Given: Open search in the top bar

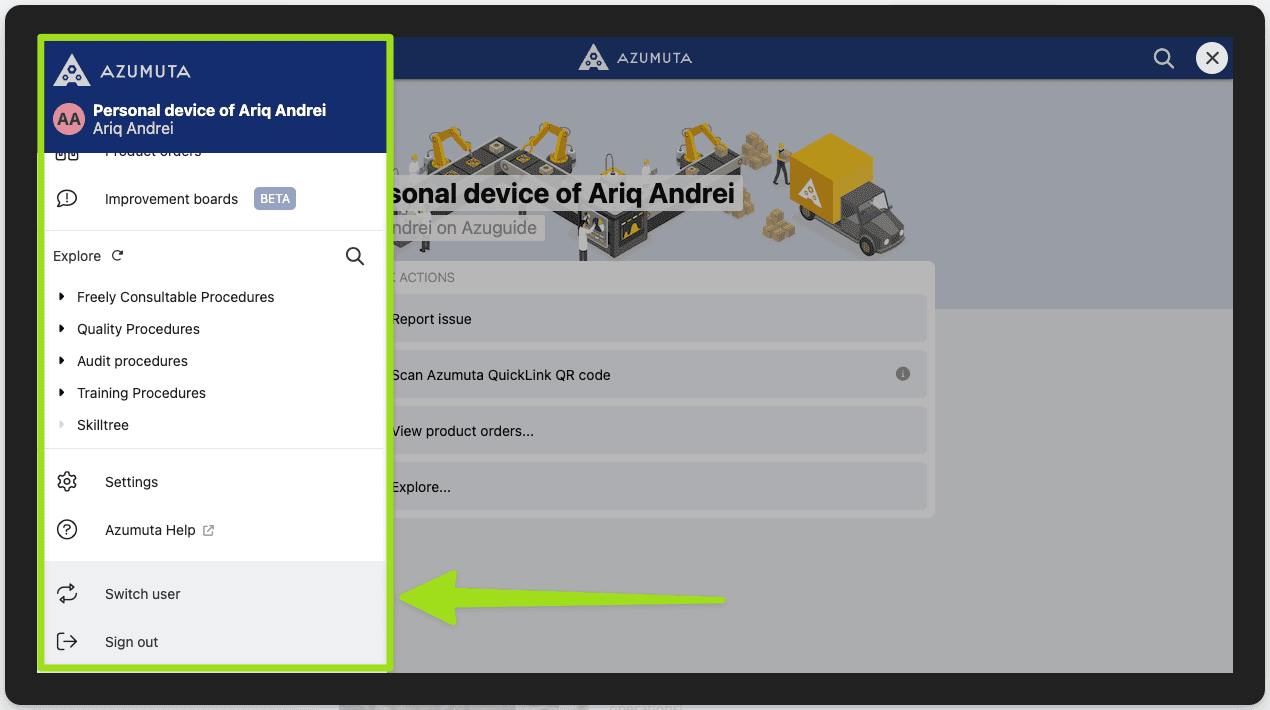Looking at the screenshot, I should coord(1164,58).
